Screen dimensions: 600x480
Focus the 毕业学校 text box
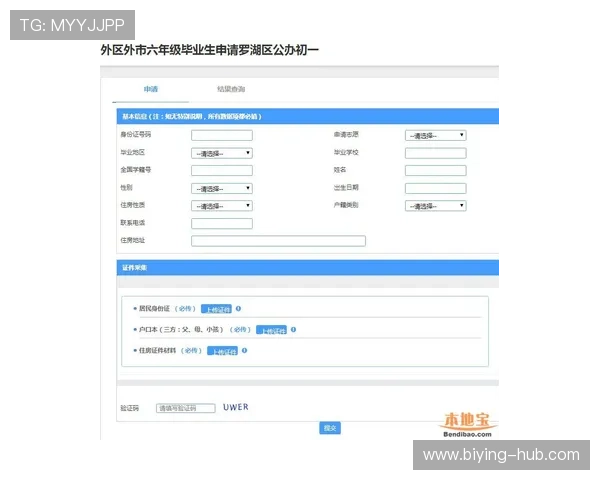click(435, 153)
